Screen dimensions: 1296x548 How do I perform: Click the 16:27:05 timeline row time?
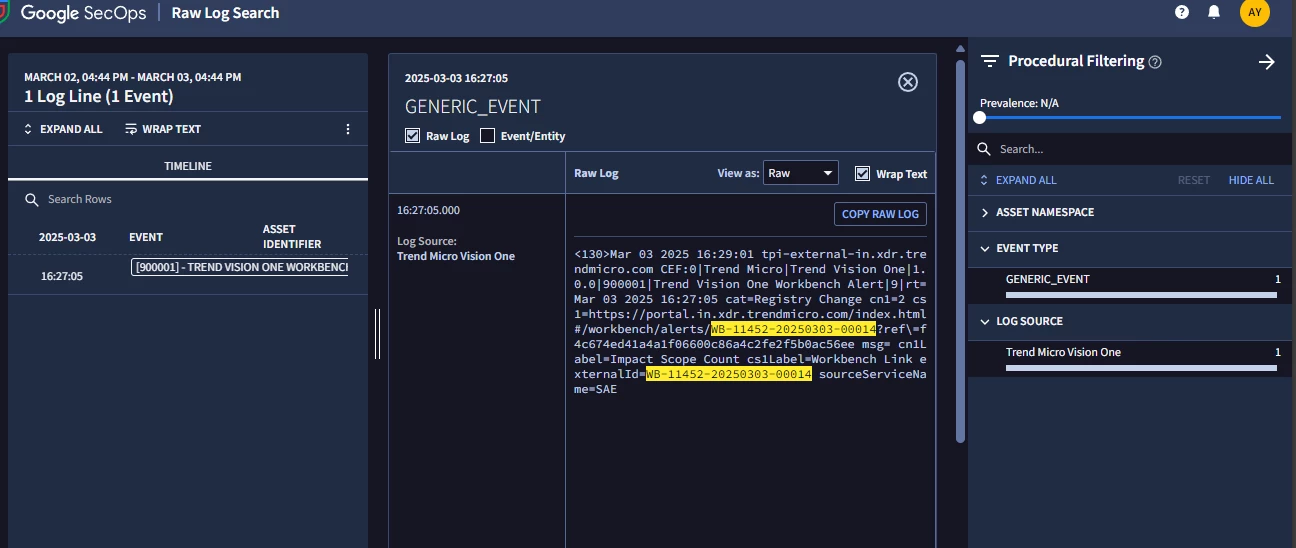[x=62, y=276]
